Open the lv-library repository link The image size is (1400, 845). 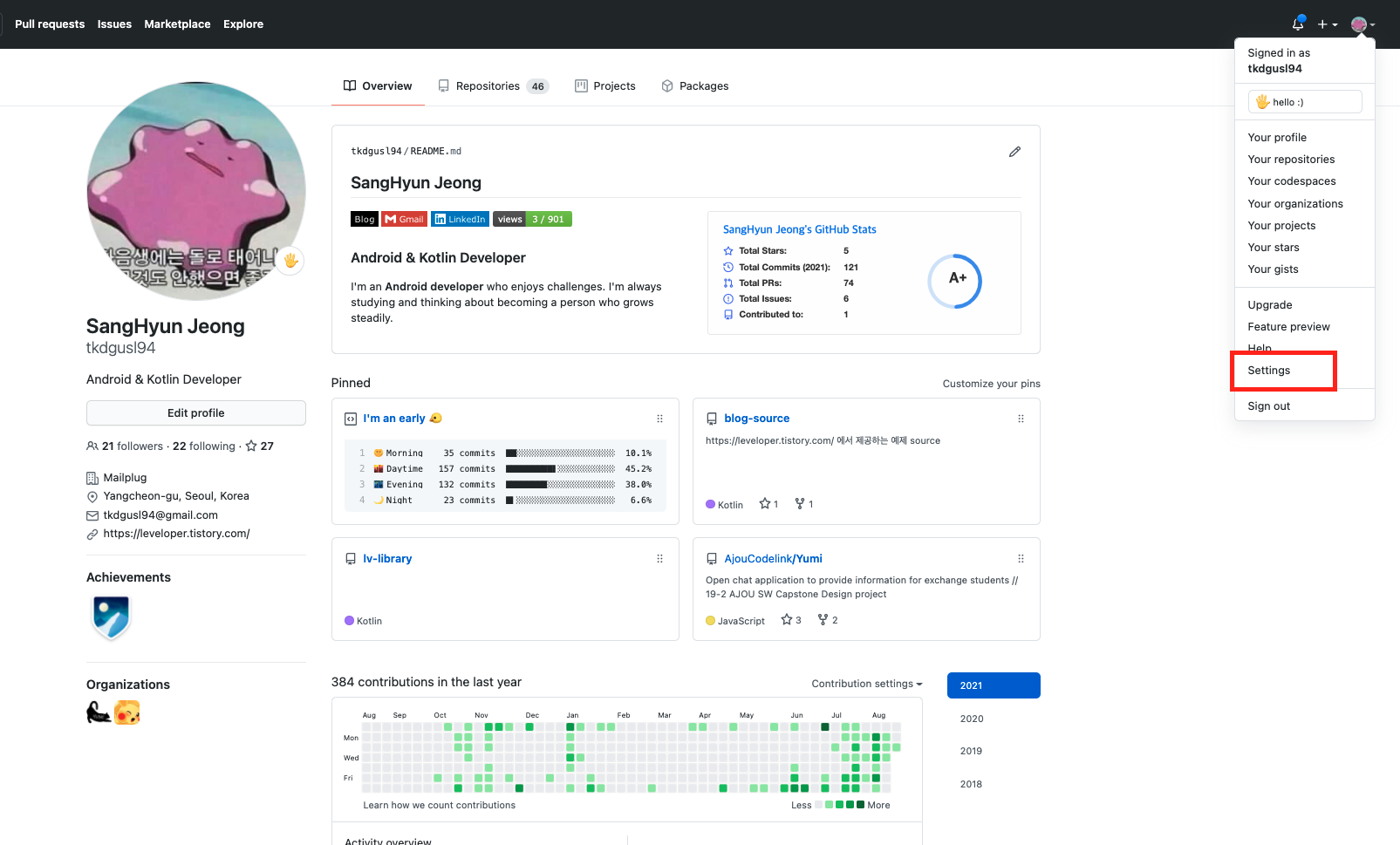click(387, 559)
